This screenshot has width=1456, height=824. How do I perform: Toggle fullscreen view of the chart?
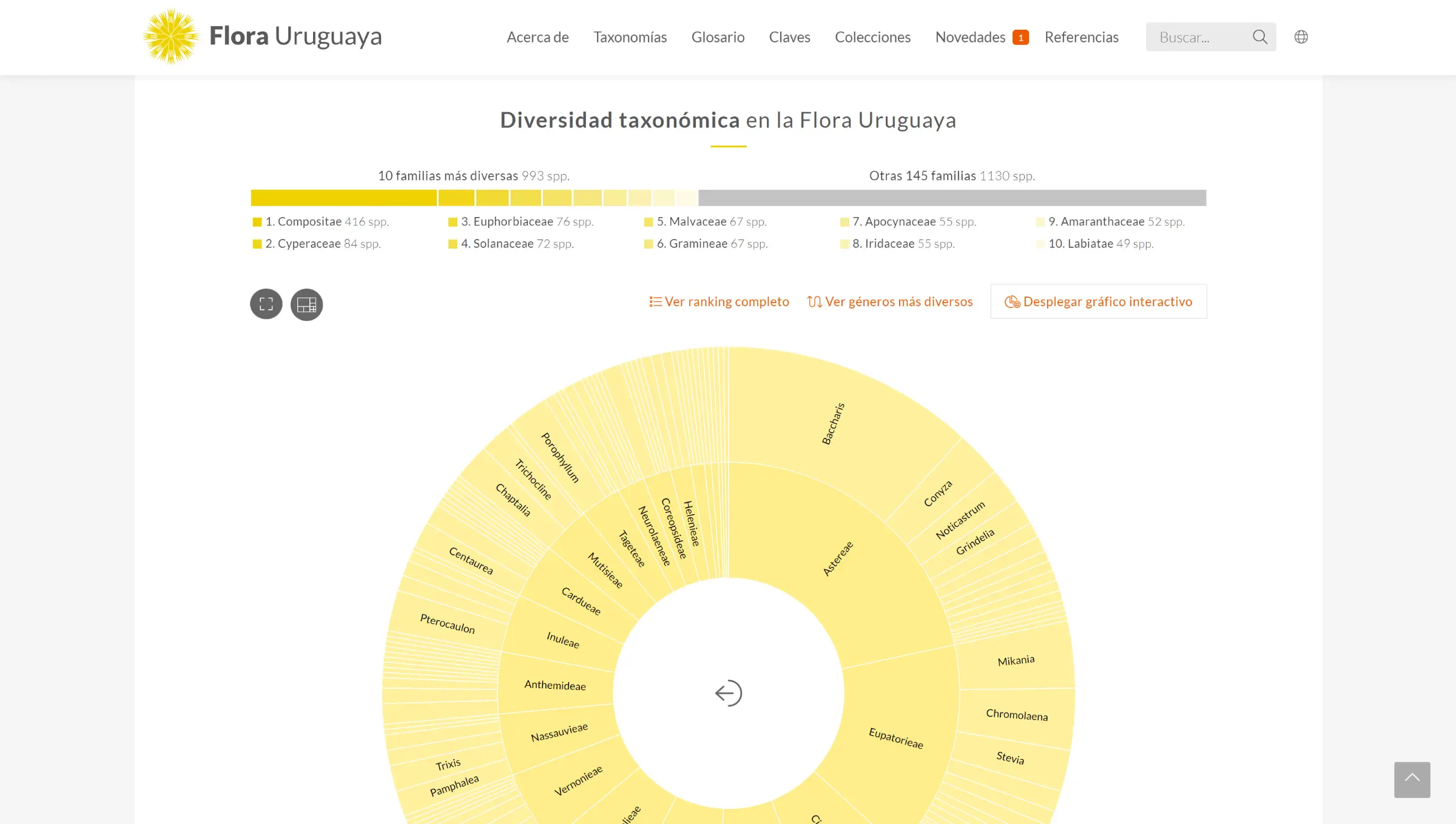coord(266,304)
